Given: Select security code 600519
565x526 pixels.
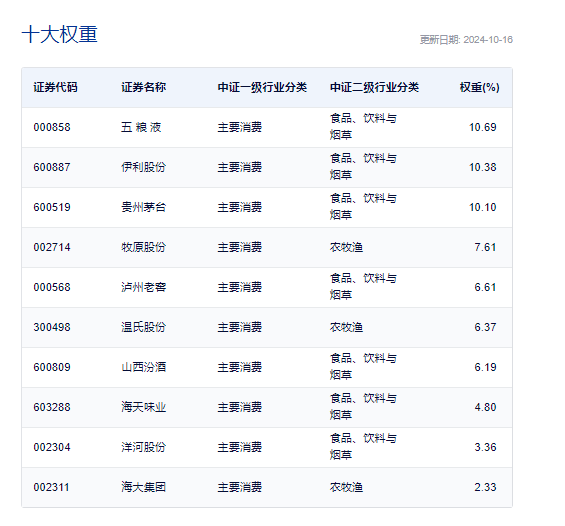Looking at the screenshot, I should (52, 207).
